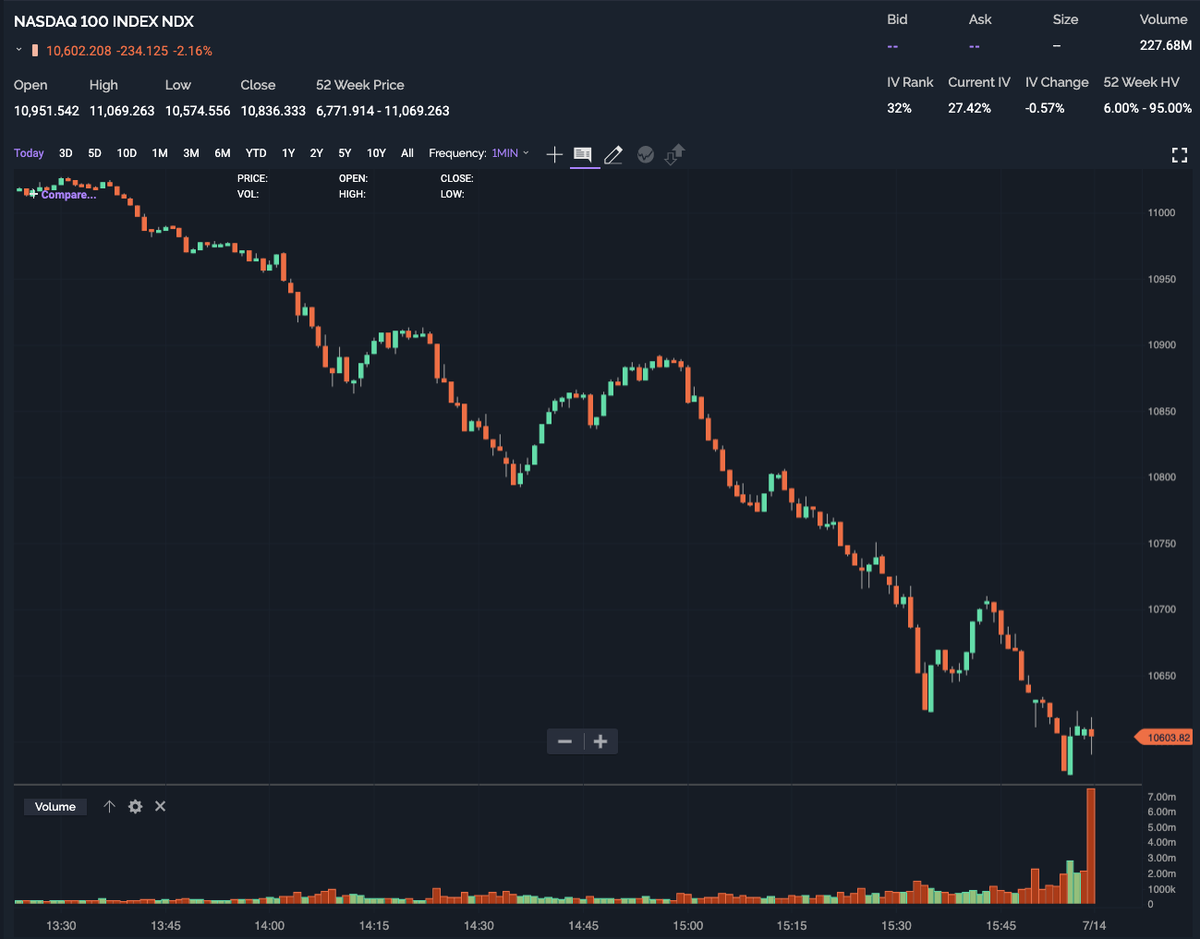
Task: Click the High value 11,069.263
Action: tap(122, 111)
